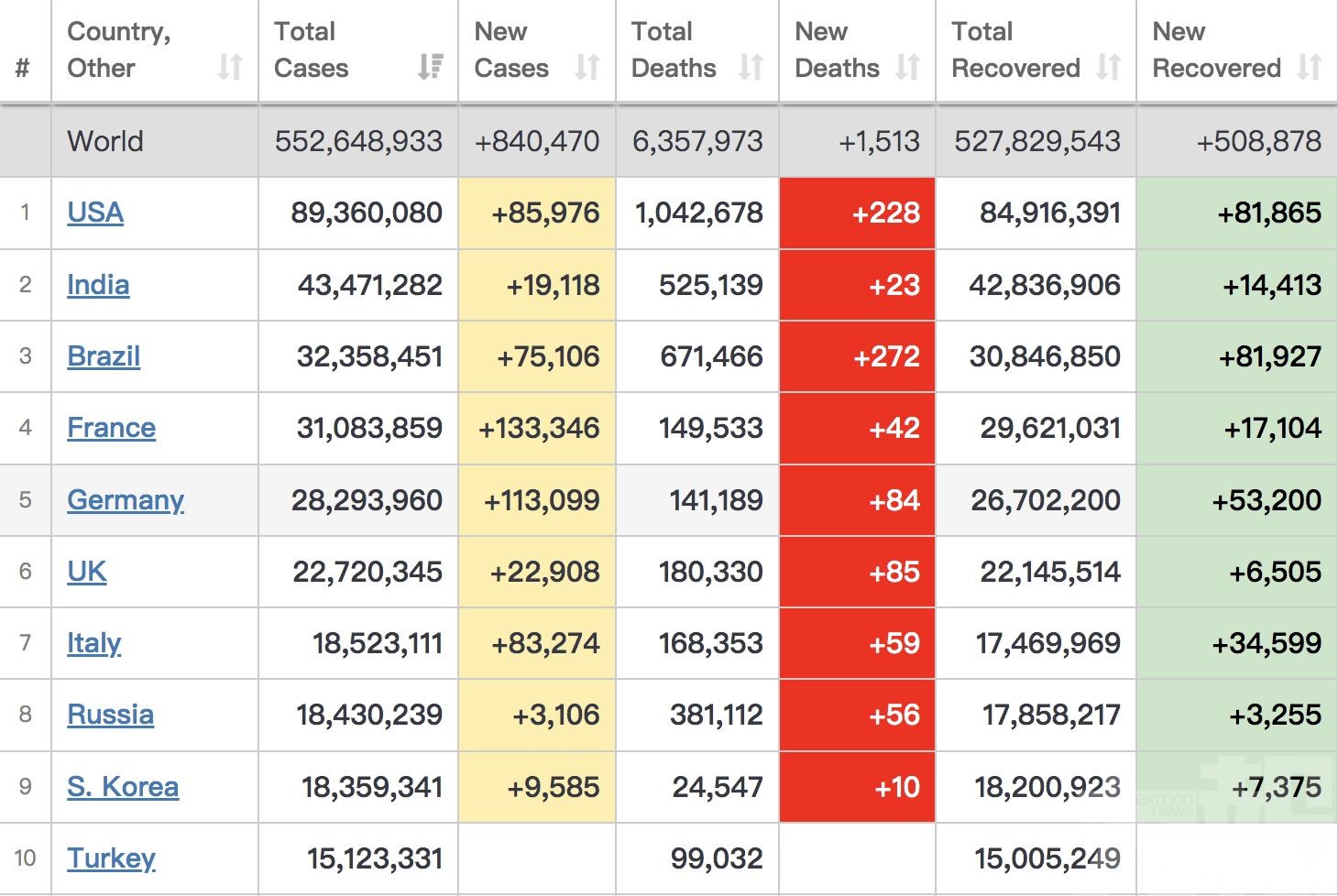Select USA total deaths 1,042,678

point(699,213)
